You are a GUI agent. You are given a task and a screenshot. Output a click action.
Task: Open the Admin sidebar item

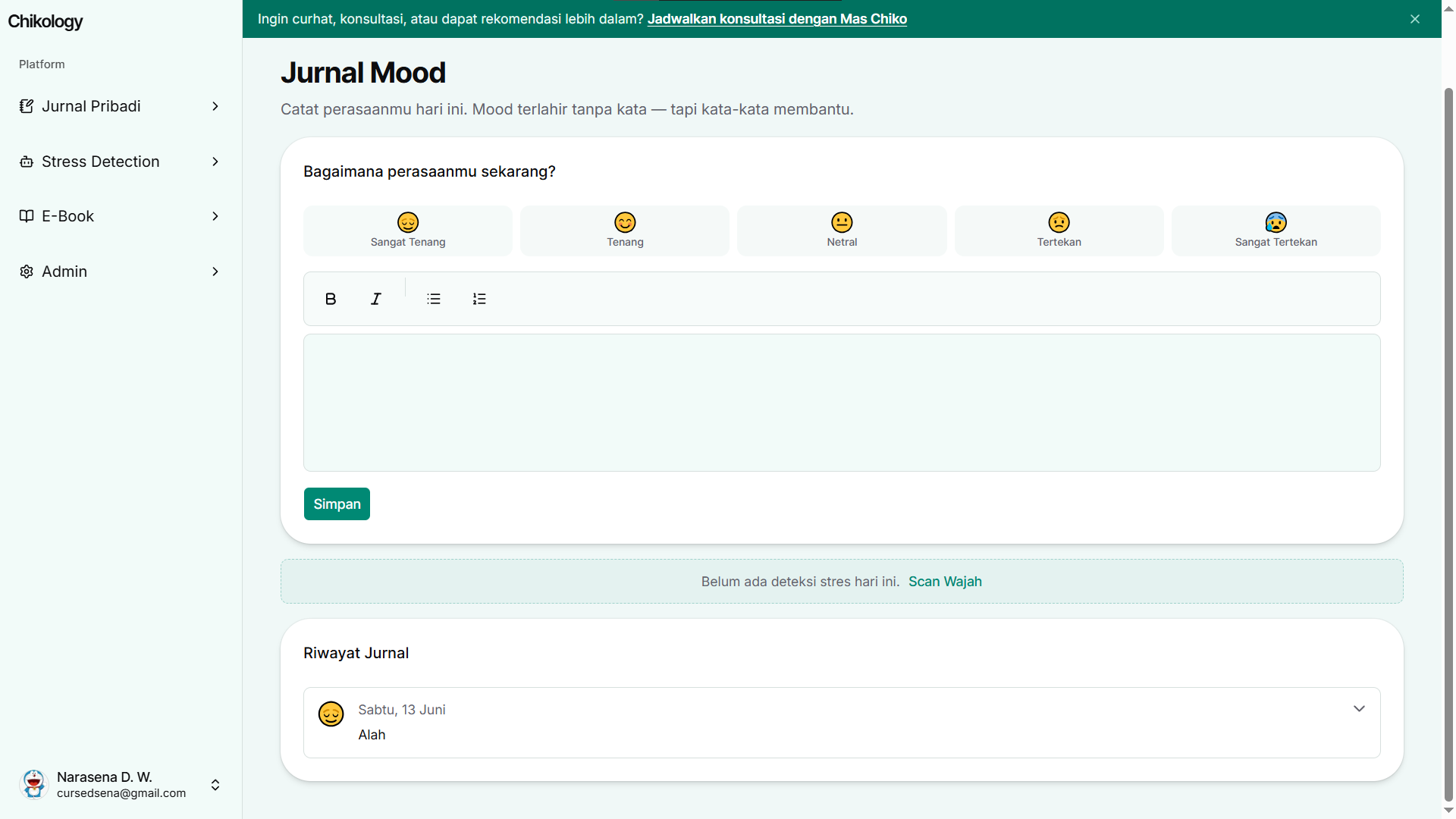(121, 271)
